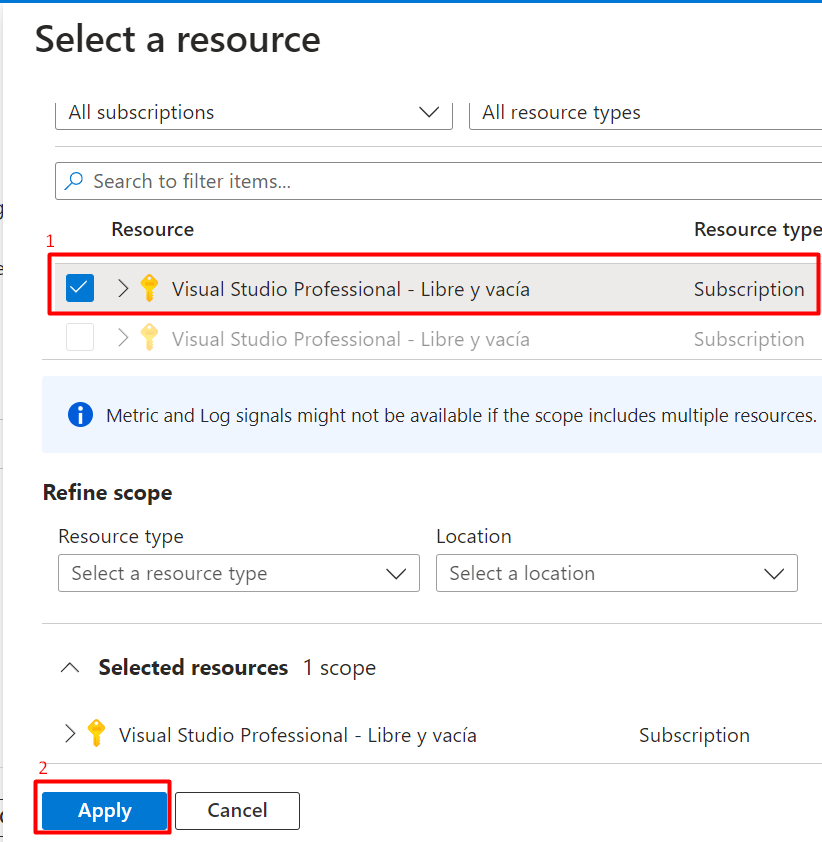822x842 pixels.
Task: Tick the unchecked greyed-out subscription checkbox
Action: 80,337
